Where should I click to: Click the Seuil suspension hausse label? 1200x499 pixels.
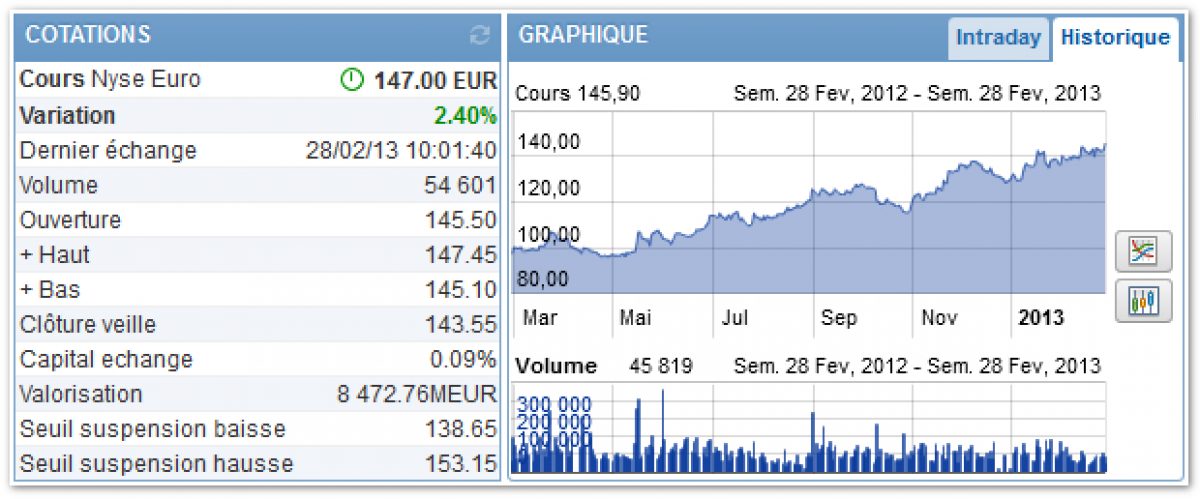coord(156,464)
